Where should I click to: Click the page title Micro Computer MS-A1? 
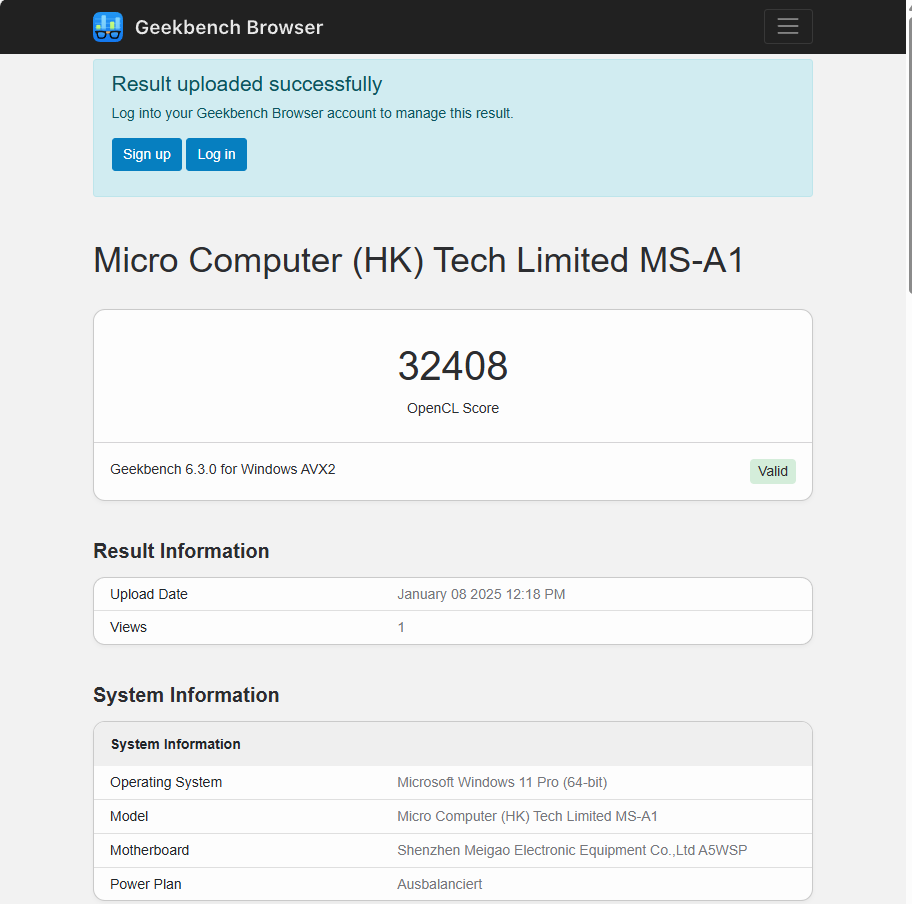(x=419, y=260)
